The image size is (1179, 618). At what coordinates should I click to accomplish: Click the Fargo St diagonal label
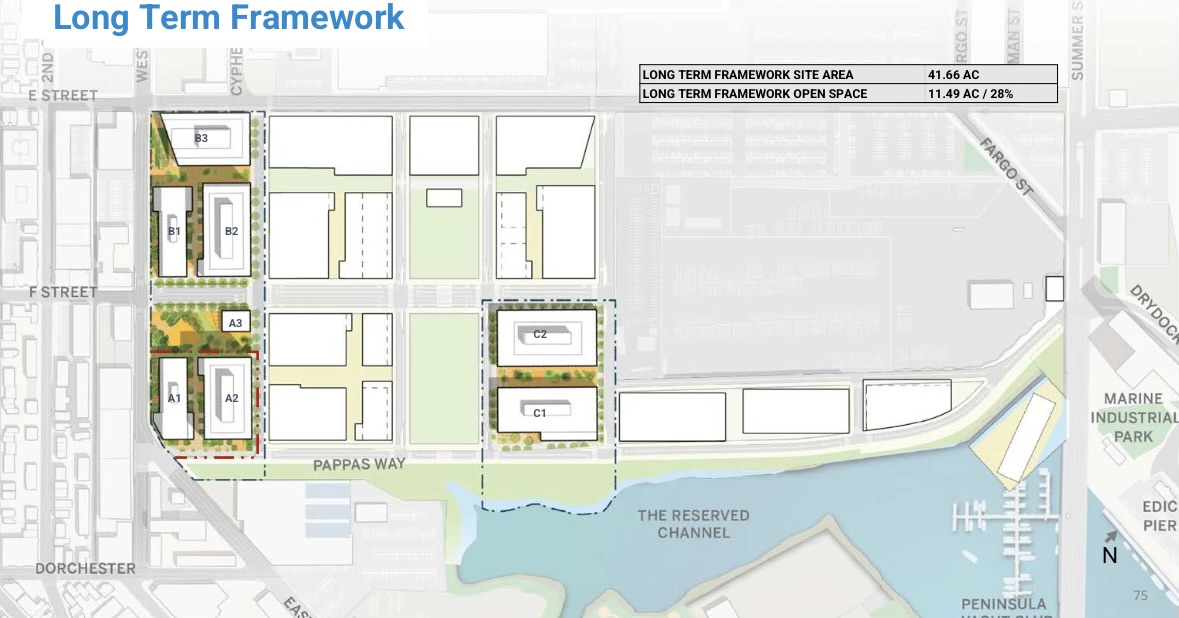pyautogui.click(x=1006, y=167)
